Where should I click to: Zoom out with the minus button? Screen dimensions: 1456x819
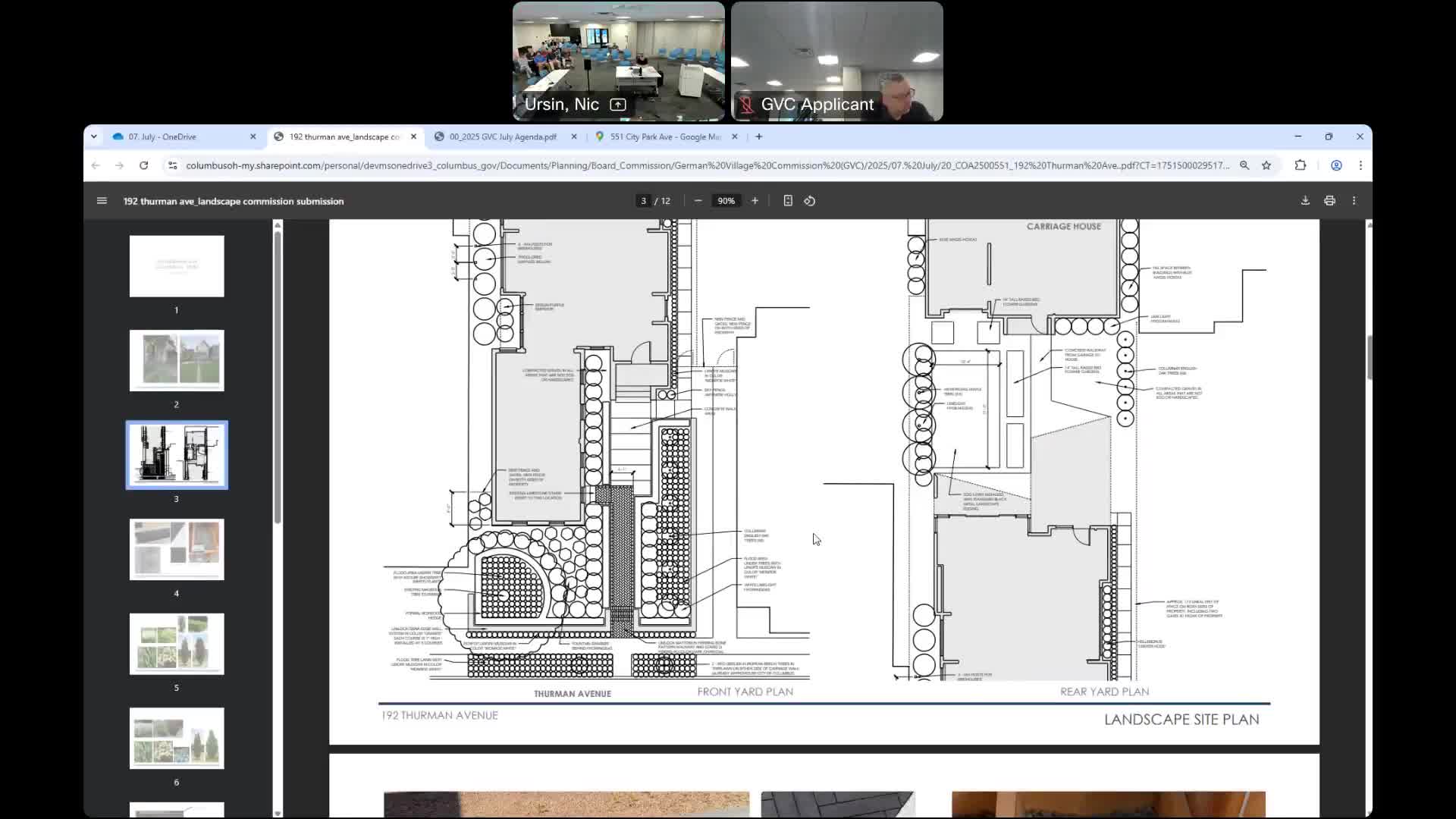coord(698,201)
